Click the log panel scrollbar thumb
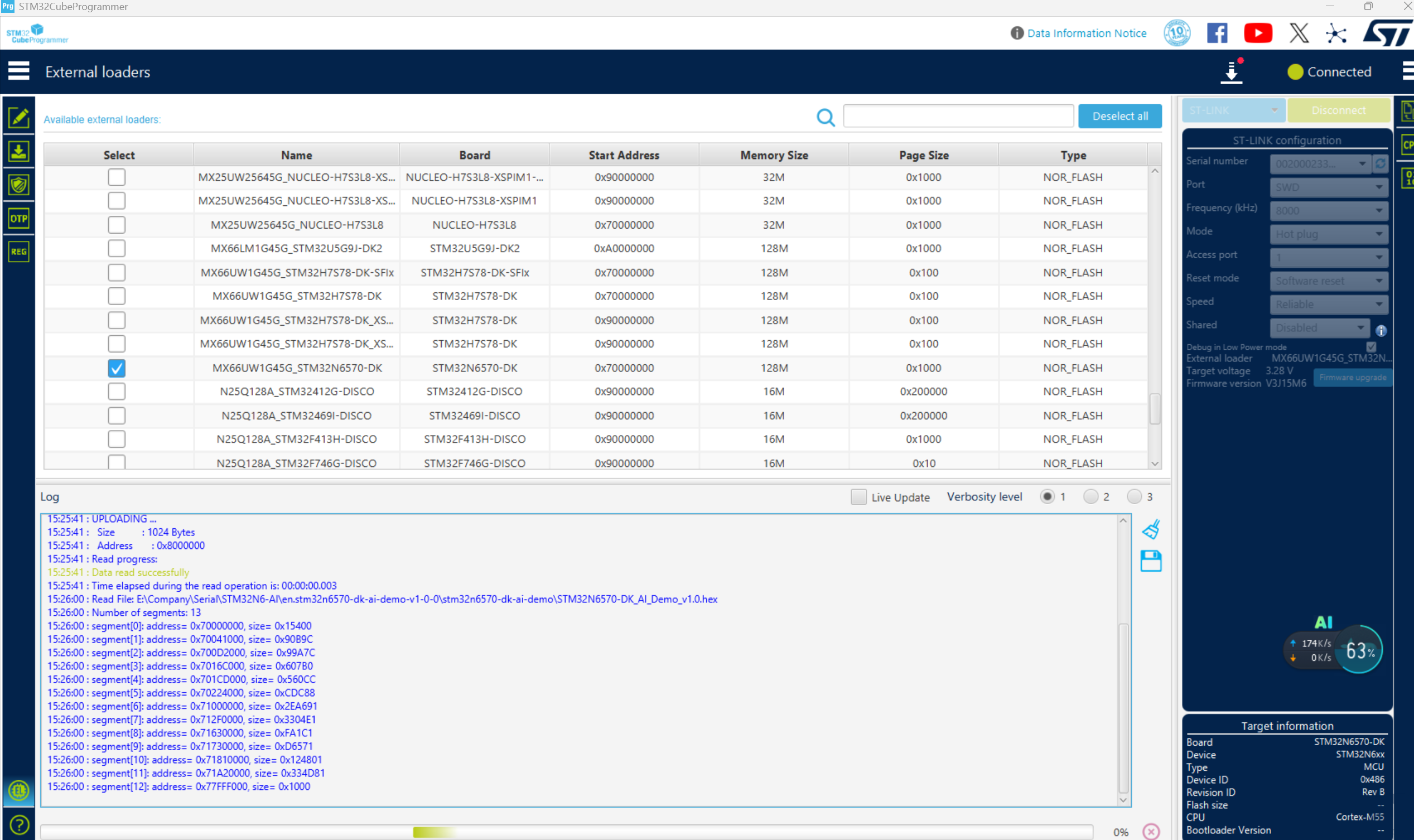This screenshot has width=1414, height=840. (1123, 708)
